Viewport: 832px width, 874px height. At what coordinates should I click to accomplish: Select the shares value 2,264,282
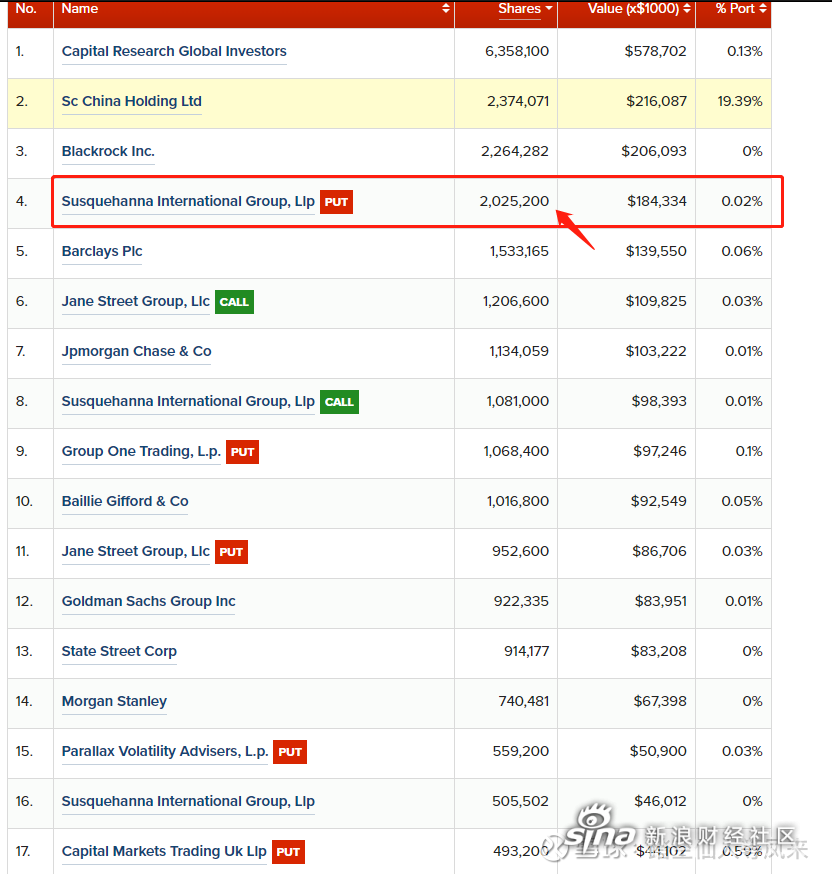[x=515, y=152]
